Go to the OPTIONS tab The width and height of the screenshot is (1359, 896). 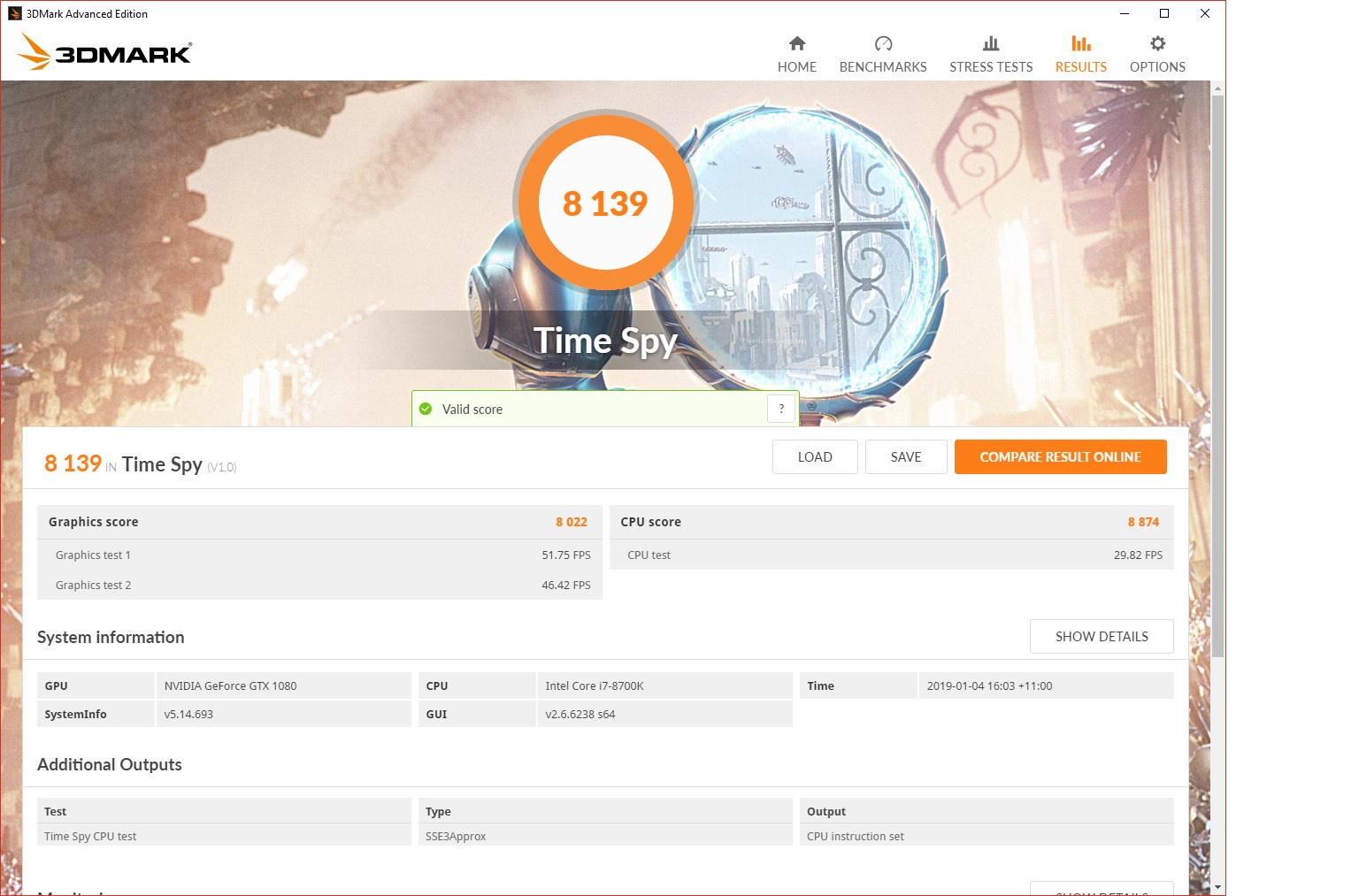point(1157,54)
